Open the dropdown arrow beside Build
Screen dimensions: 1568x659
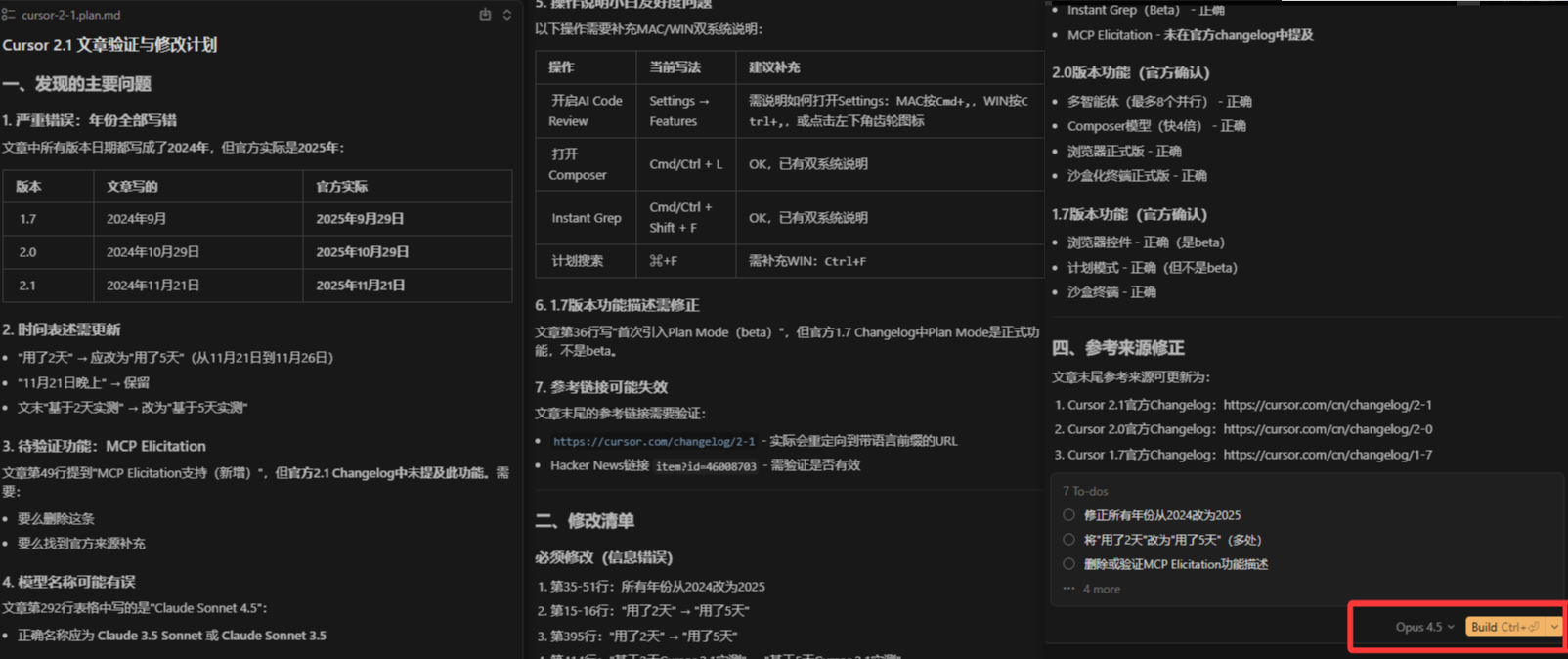[1554, 627]
